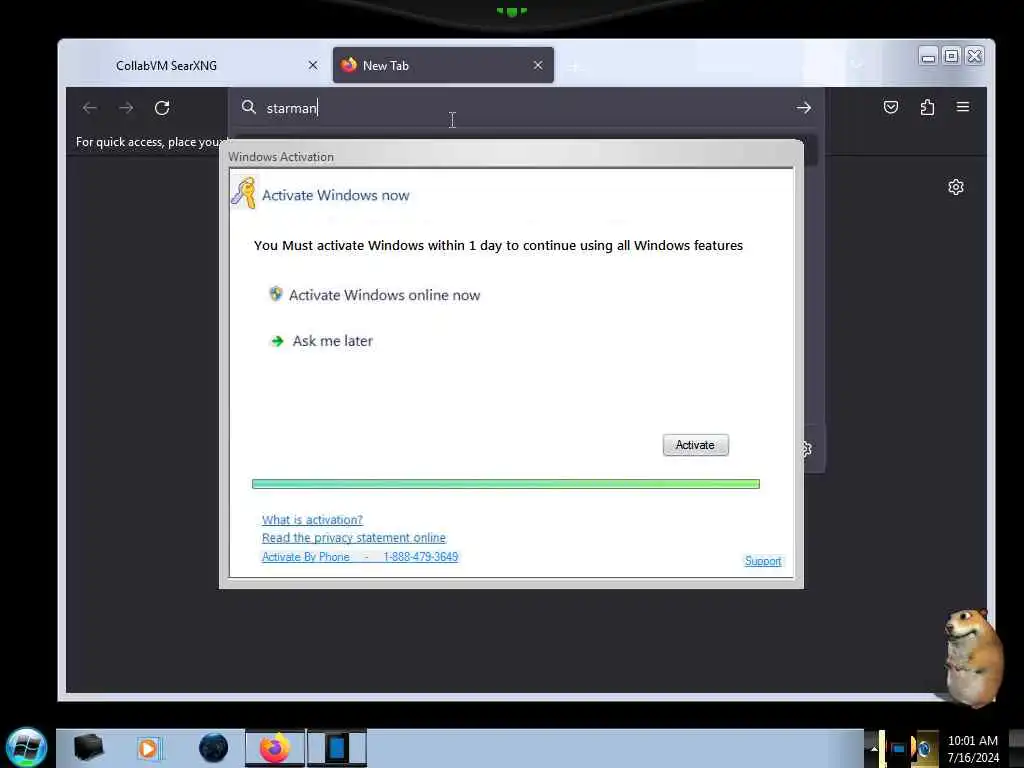Open the dark globe browser taskbar icon

coord(214,748)
